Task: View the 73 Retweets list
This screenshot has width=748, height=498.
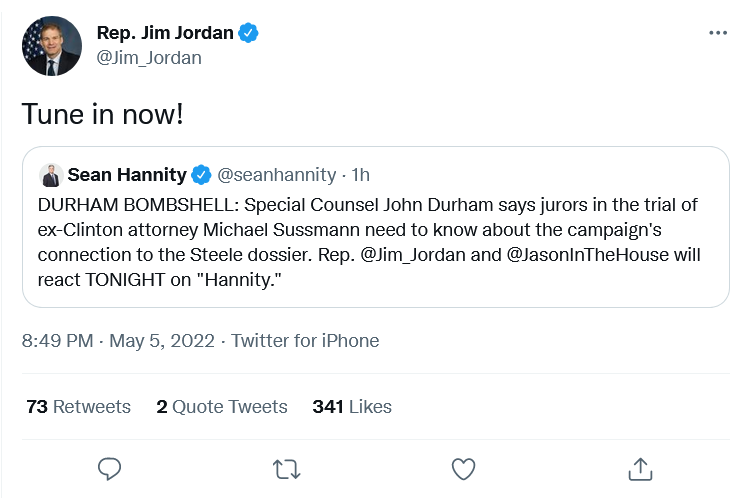Action: (78, 407)
